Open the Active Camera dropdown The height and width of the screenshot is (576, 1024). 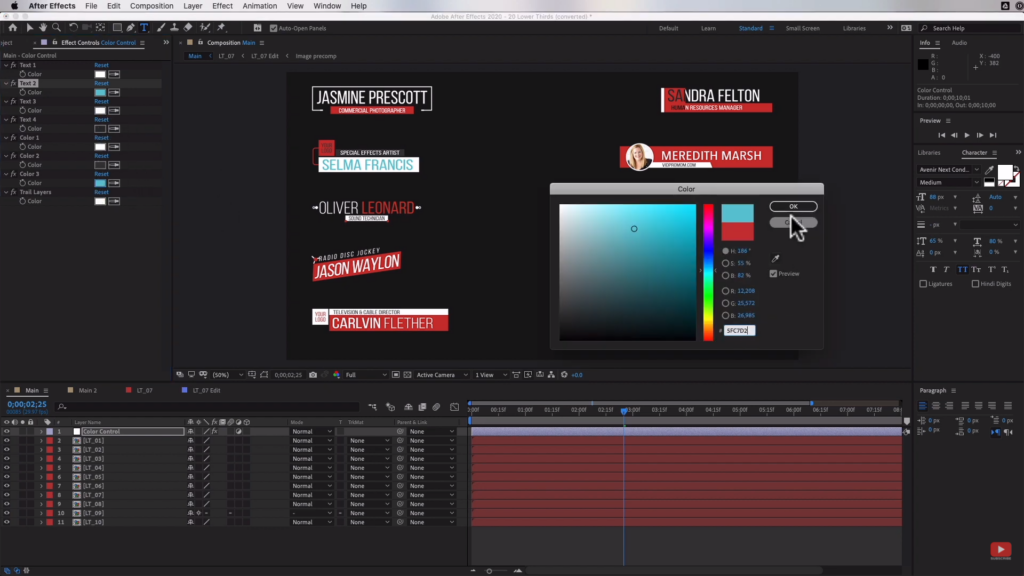tap(442, 375)
